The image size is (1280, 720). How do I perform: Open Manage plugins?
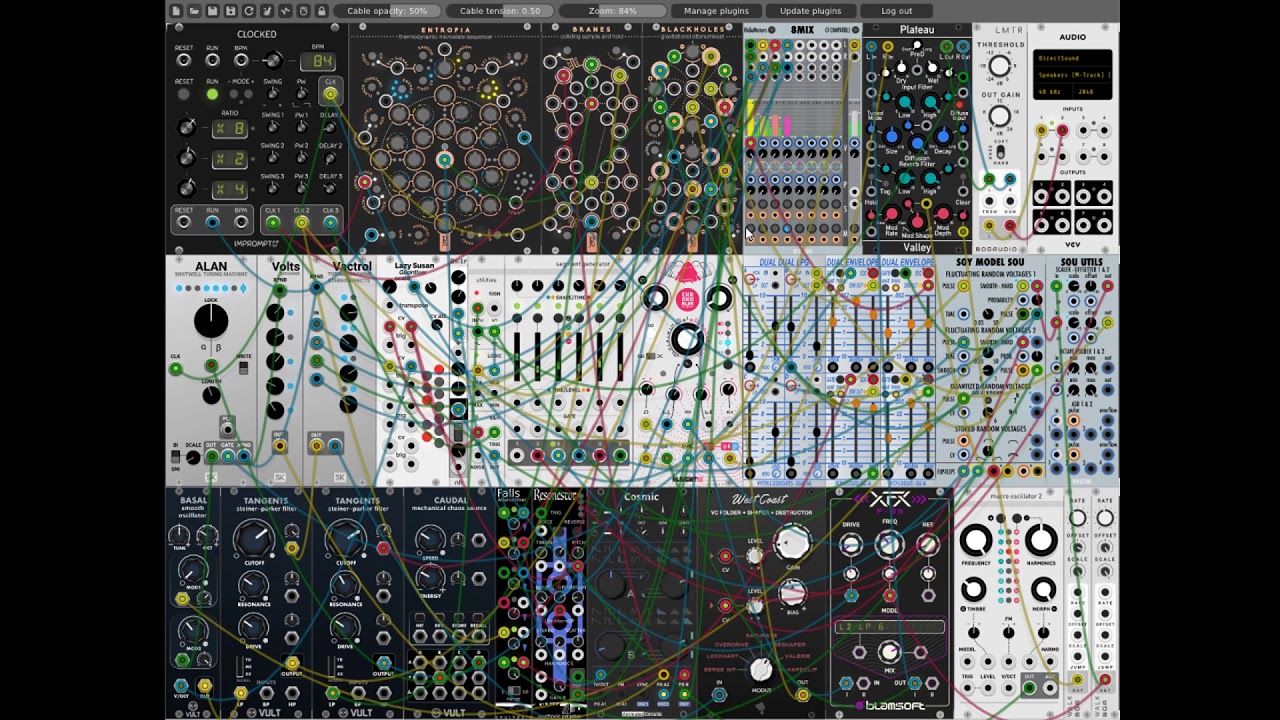pyautogui.click(x=716, y=11)
